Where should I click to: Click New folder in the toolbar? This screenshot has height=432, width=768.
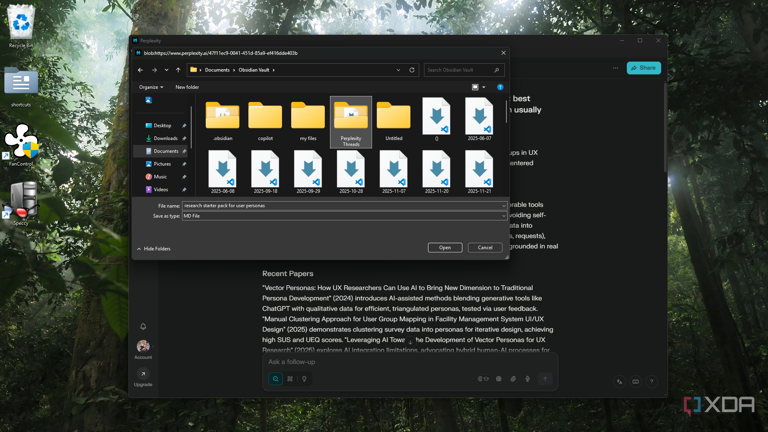pyautogui.click(x=187, y=87)
